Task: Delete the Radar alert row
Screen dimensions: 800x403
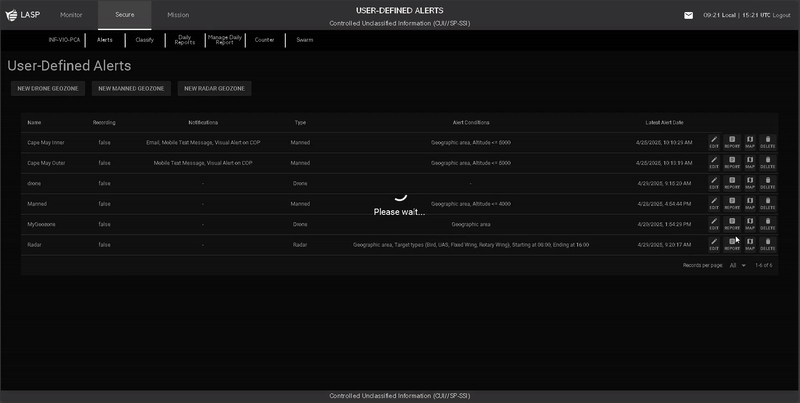Action: pyautogui.click(x=768, y=244)
